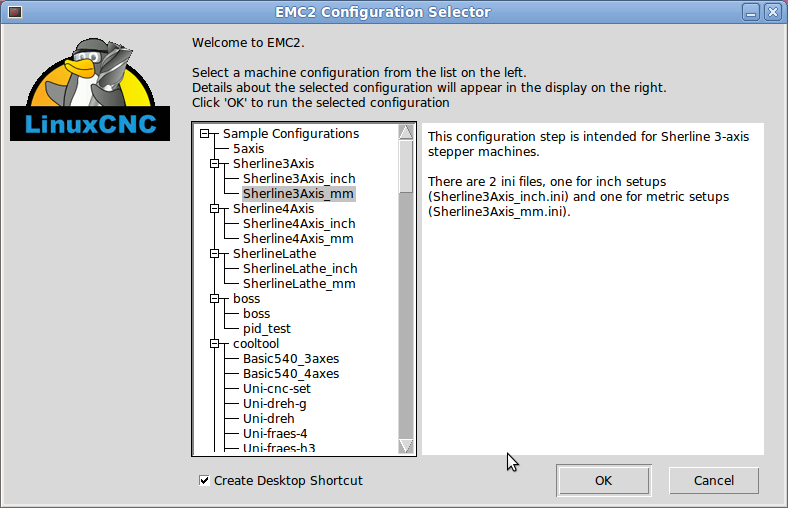Choose the Uni-dreh-g configuration

[x=274, y=404]
